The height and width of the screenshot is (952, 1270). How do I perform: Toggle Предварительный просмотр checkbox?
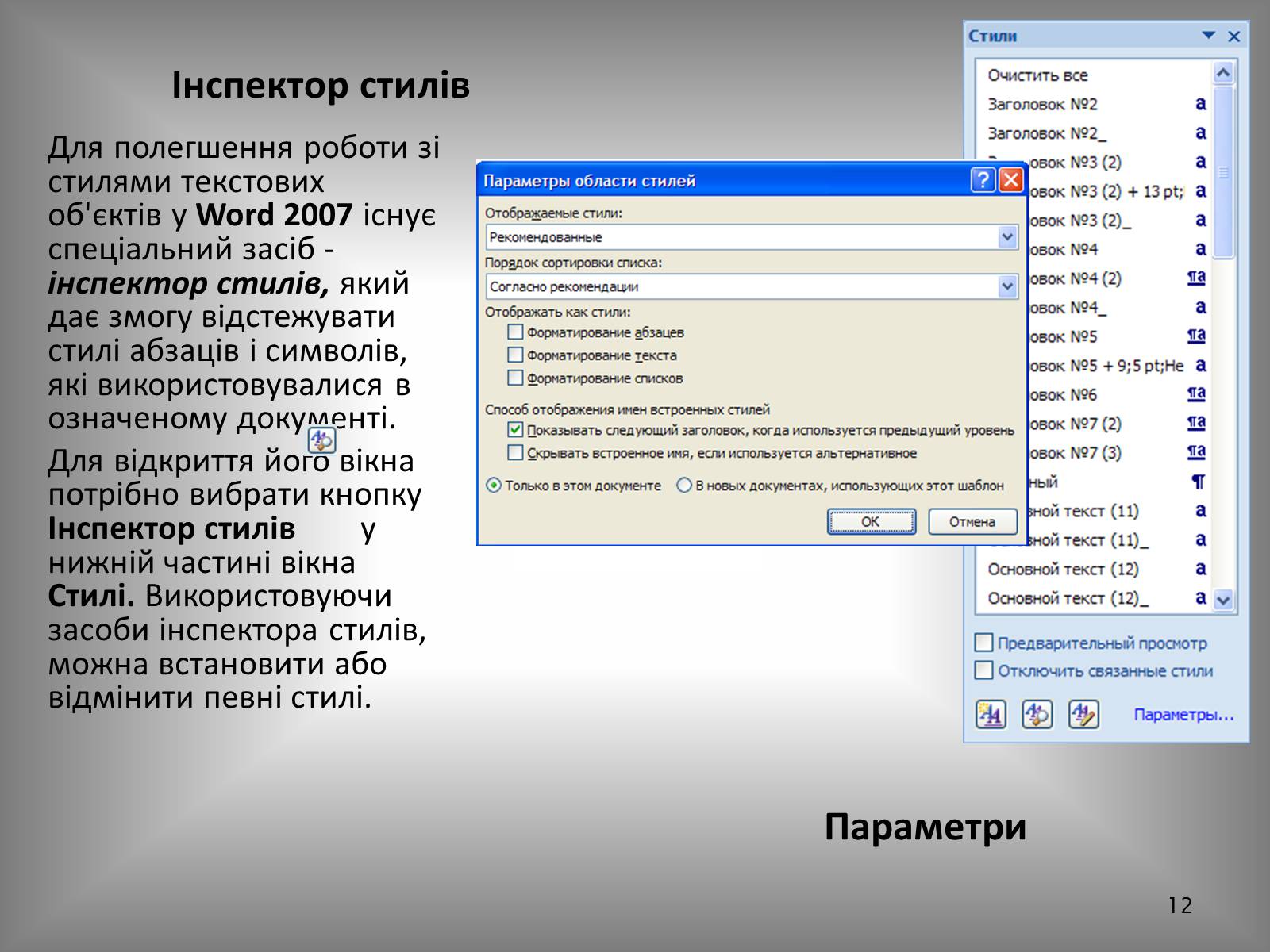click(984, 643)
